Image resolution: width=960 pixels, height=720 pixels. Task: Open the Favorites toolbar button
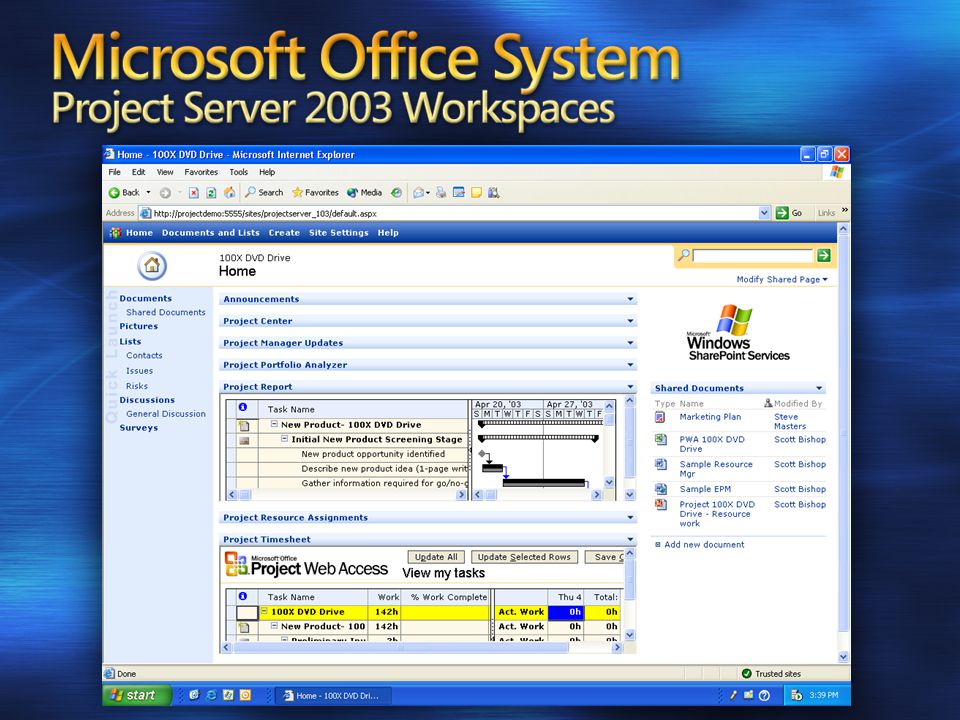click(x=315, y=192)
